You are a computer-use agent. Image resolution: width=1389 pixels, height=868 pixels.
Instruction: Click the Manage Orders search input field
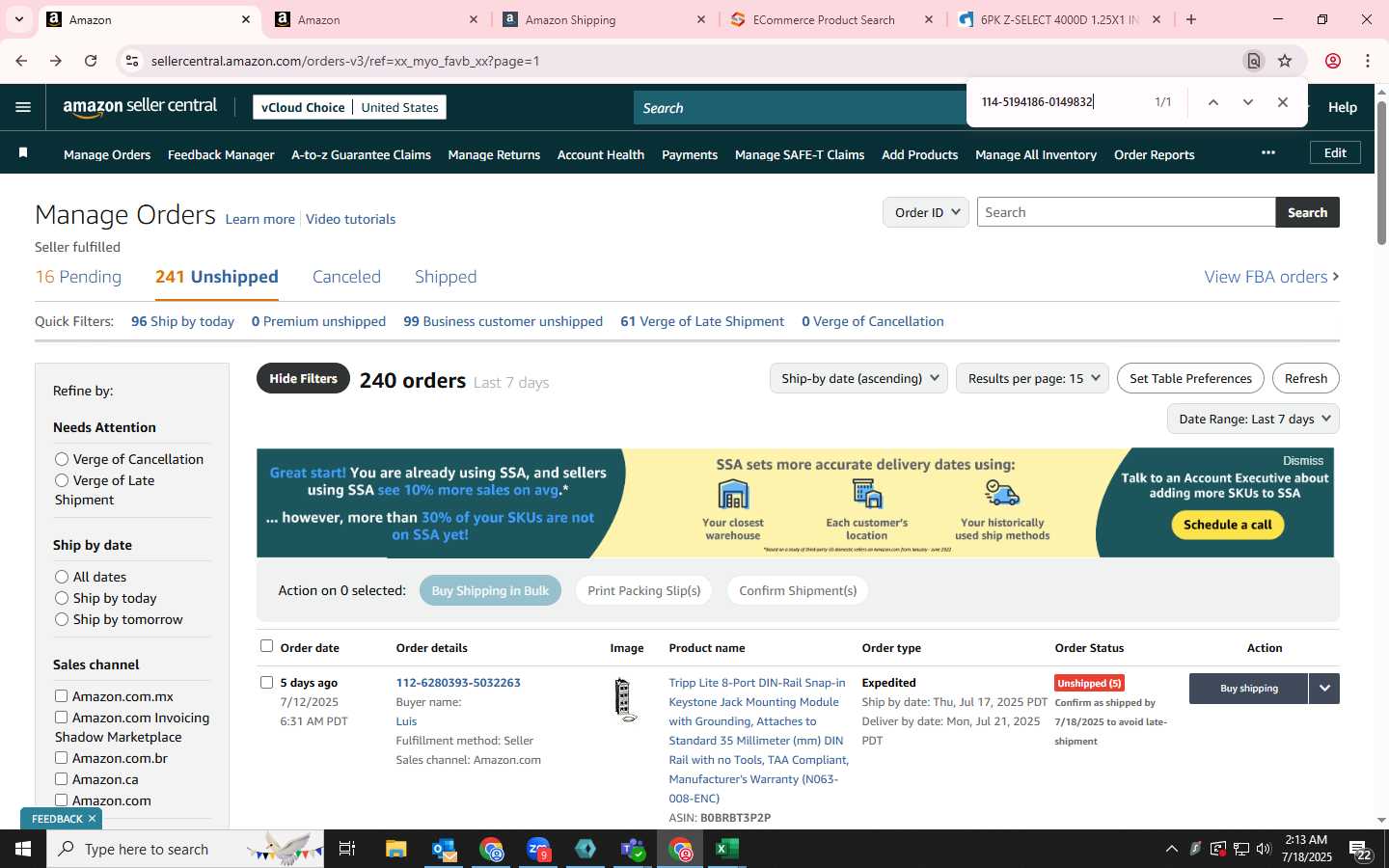[1126, 212]
